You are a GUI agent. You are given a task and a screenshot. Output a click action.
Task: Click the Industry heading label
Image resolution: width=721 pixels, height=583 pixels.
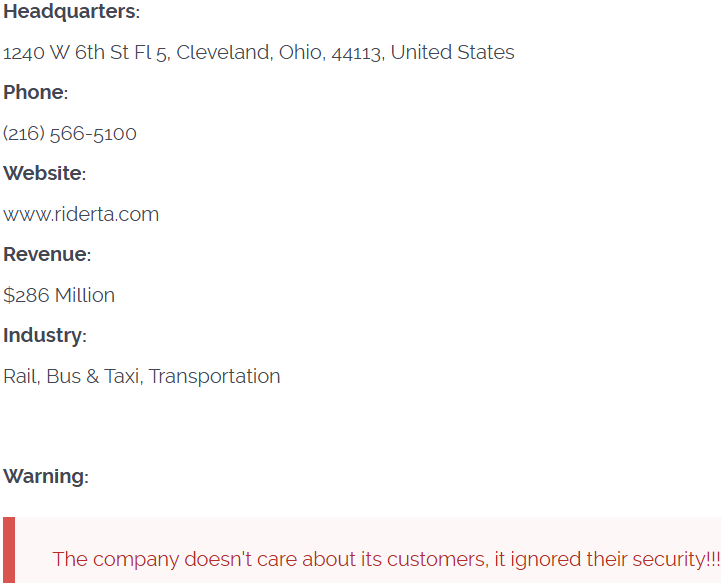pyautogui.click(x=44, y=336)
